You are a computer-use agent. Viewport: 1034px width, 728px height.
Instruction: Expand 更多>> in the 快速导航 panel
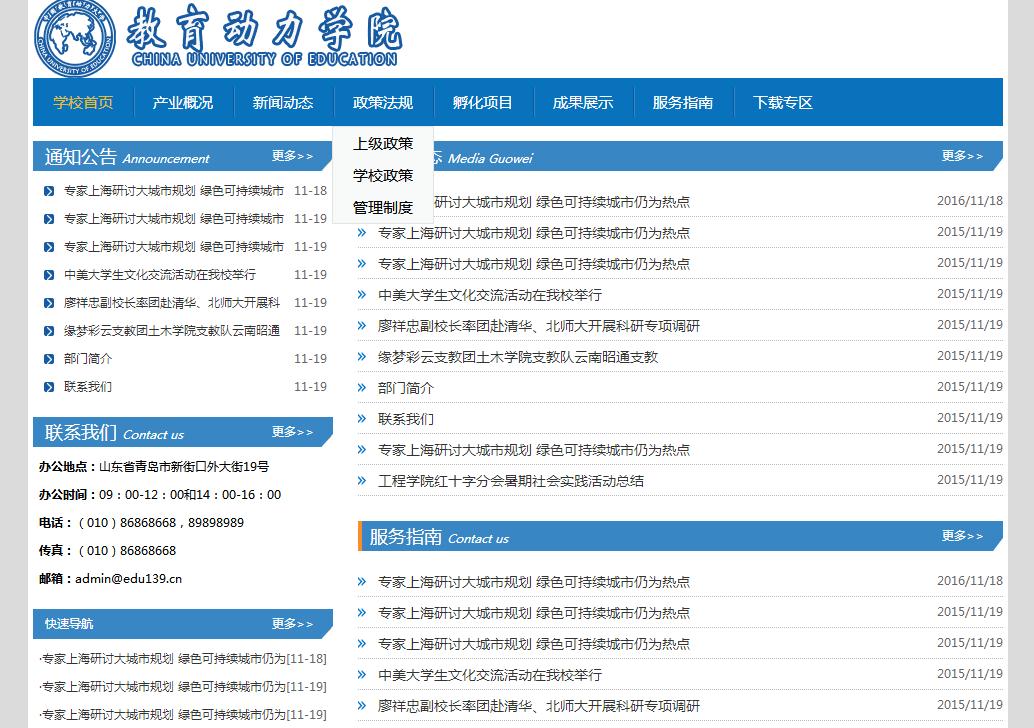point(292,624)
